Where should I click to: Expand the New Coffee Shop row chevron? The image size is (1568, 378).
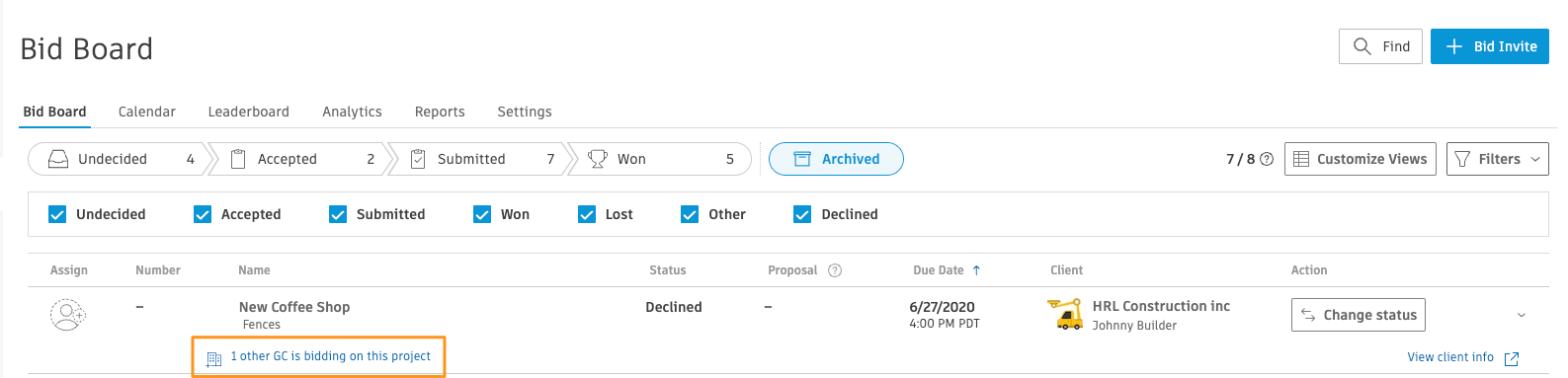pyautogui.click(x=1522, y=315)
